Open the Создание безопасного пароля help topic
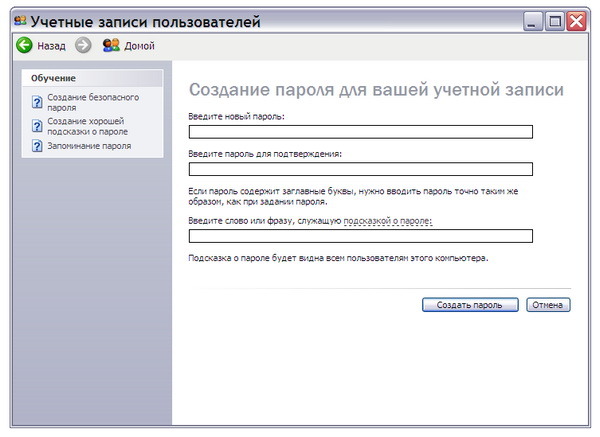The image size is (600, 437). click(93, 102)
